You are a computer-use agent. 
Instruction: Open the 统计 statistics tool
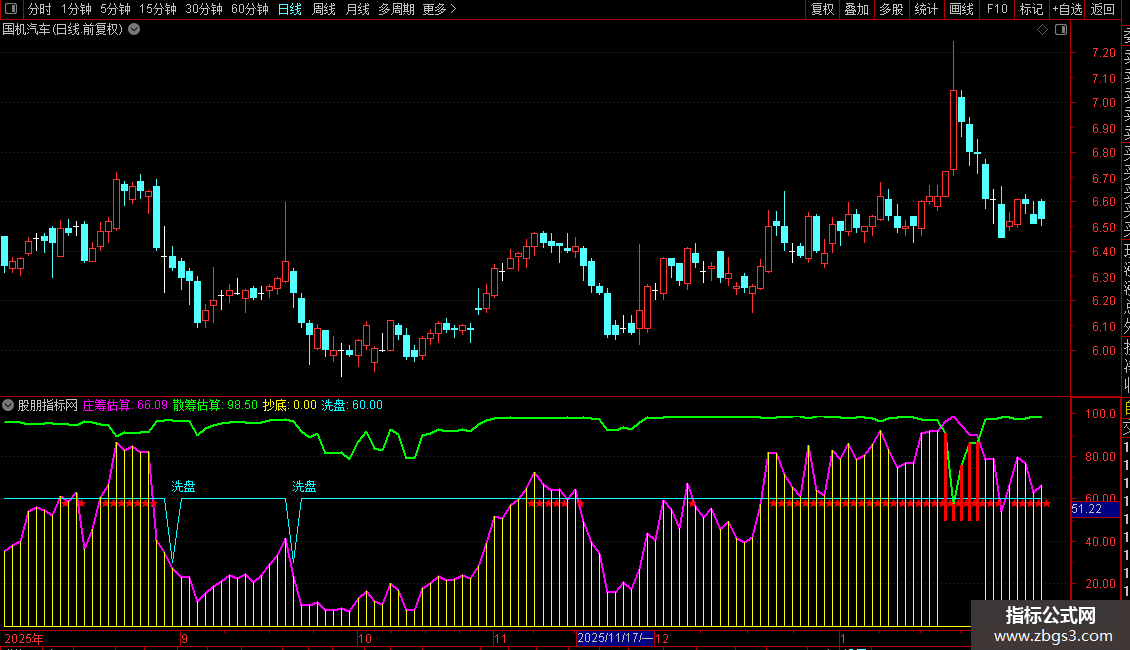tap(926, 10)
